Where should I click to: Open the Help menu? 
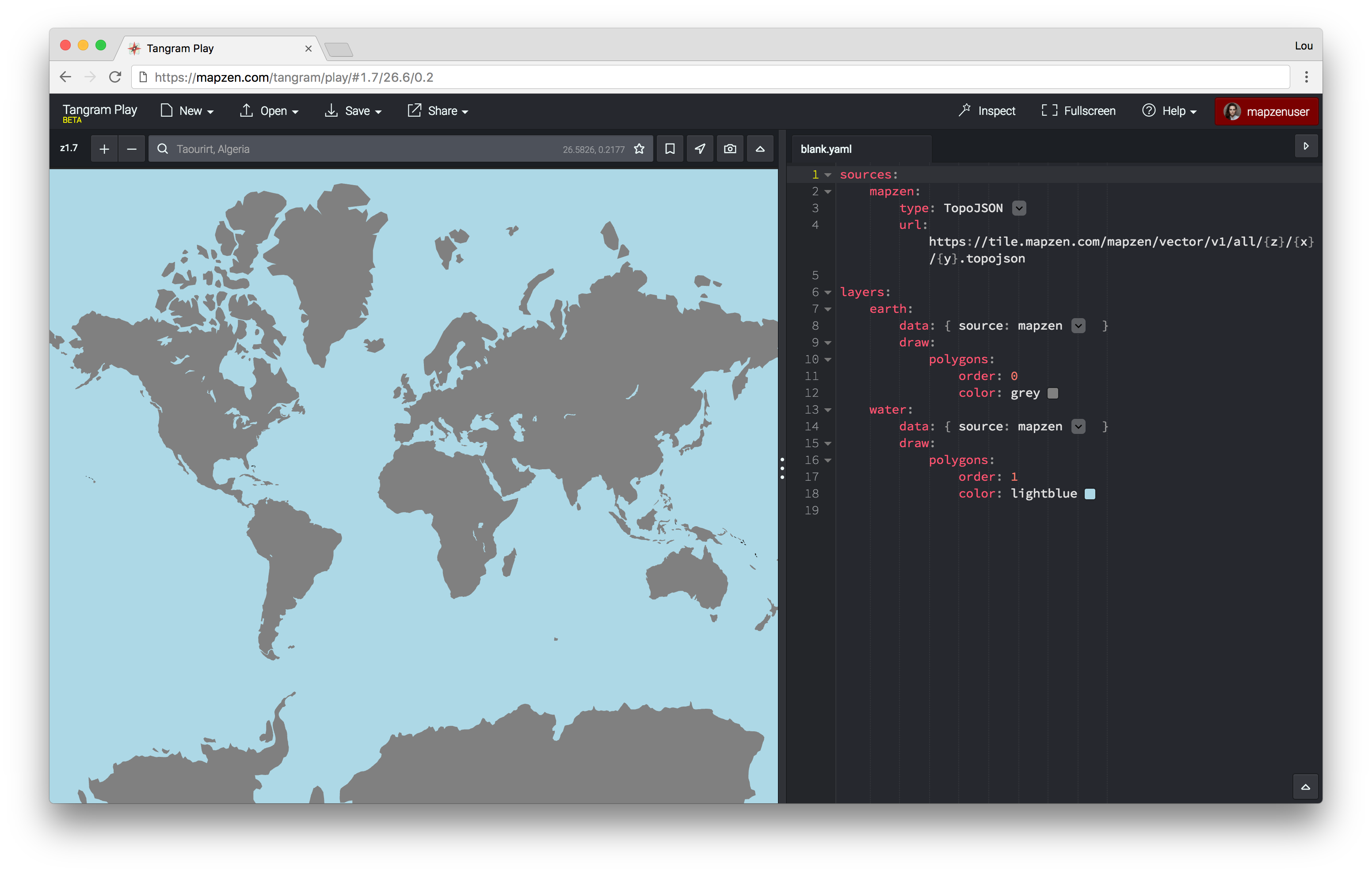pos(1169,110)
